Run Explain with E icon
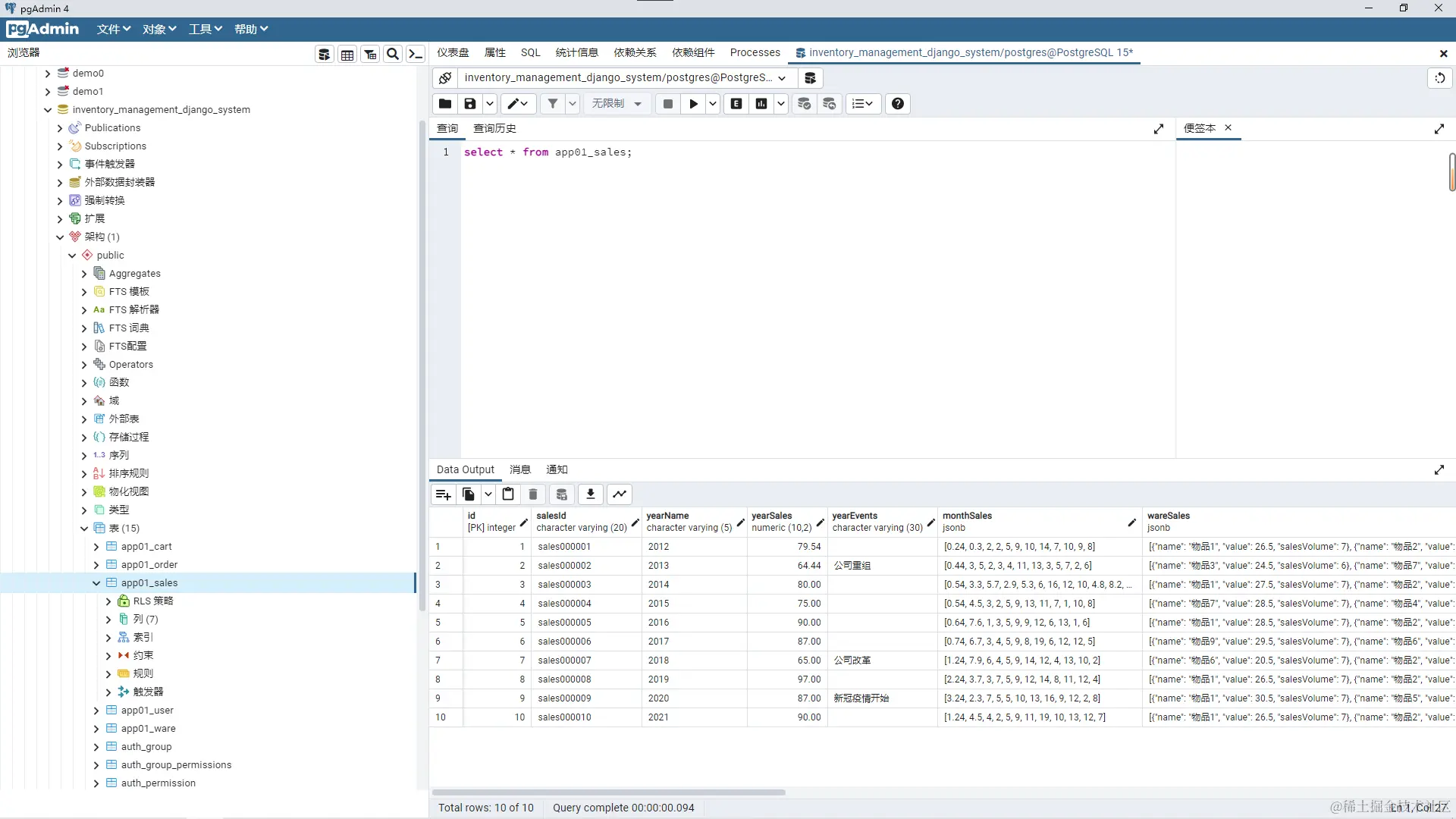 (736, 104)
